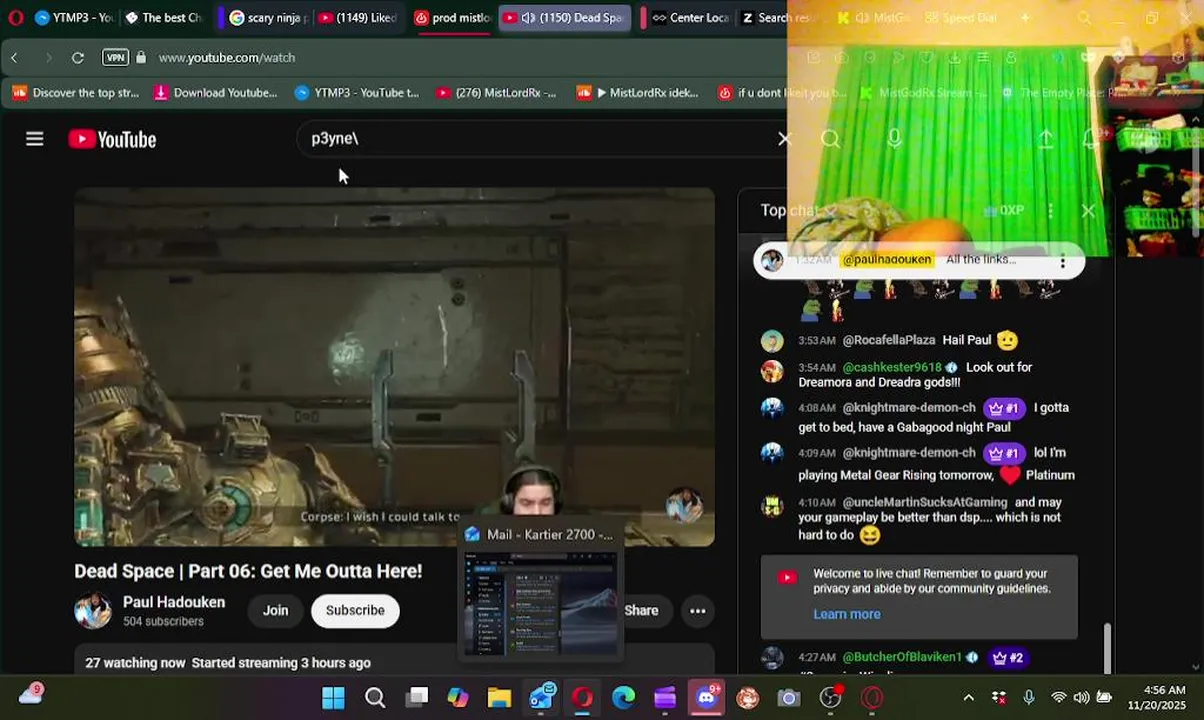This screenshot has width=1204, height=720.
Task: Open Discover the top str... bookmark
Action: pos(76,93)
